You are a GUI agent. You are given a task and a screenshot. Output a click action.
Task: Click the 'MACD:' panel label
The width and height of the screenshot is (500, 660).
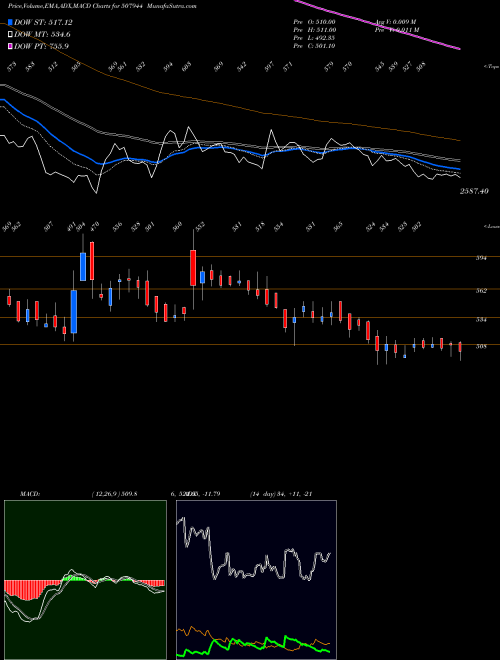(30, 494)
